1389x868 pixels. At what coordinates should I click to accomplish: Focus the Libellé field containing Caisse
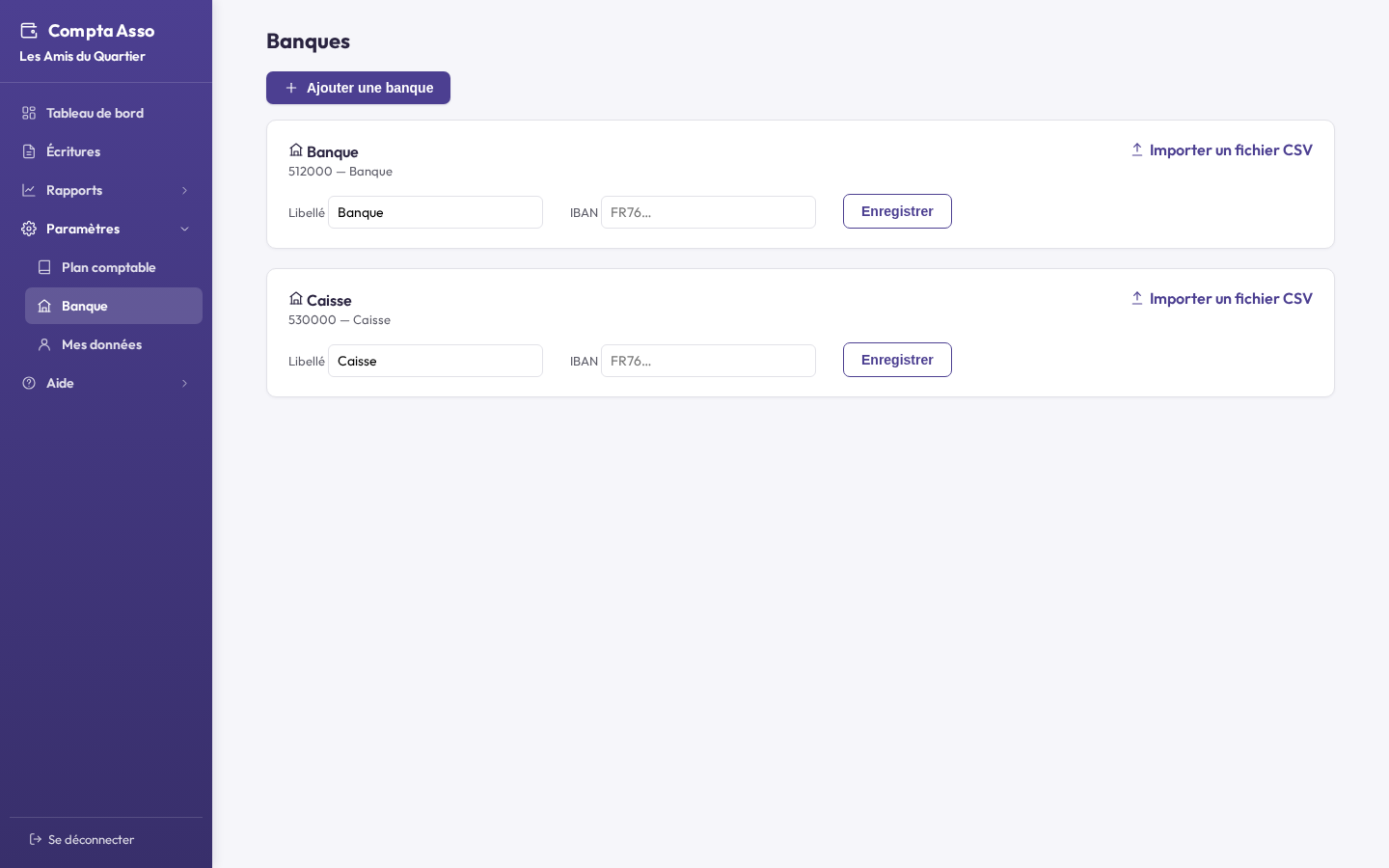435,361
